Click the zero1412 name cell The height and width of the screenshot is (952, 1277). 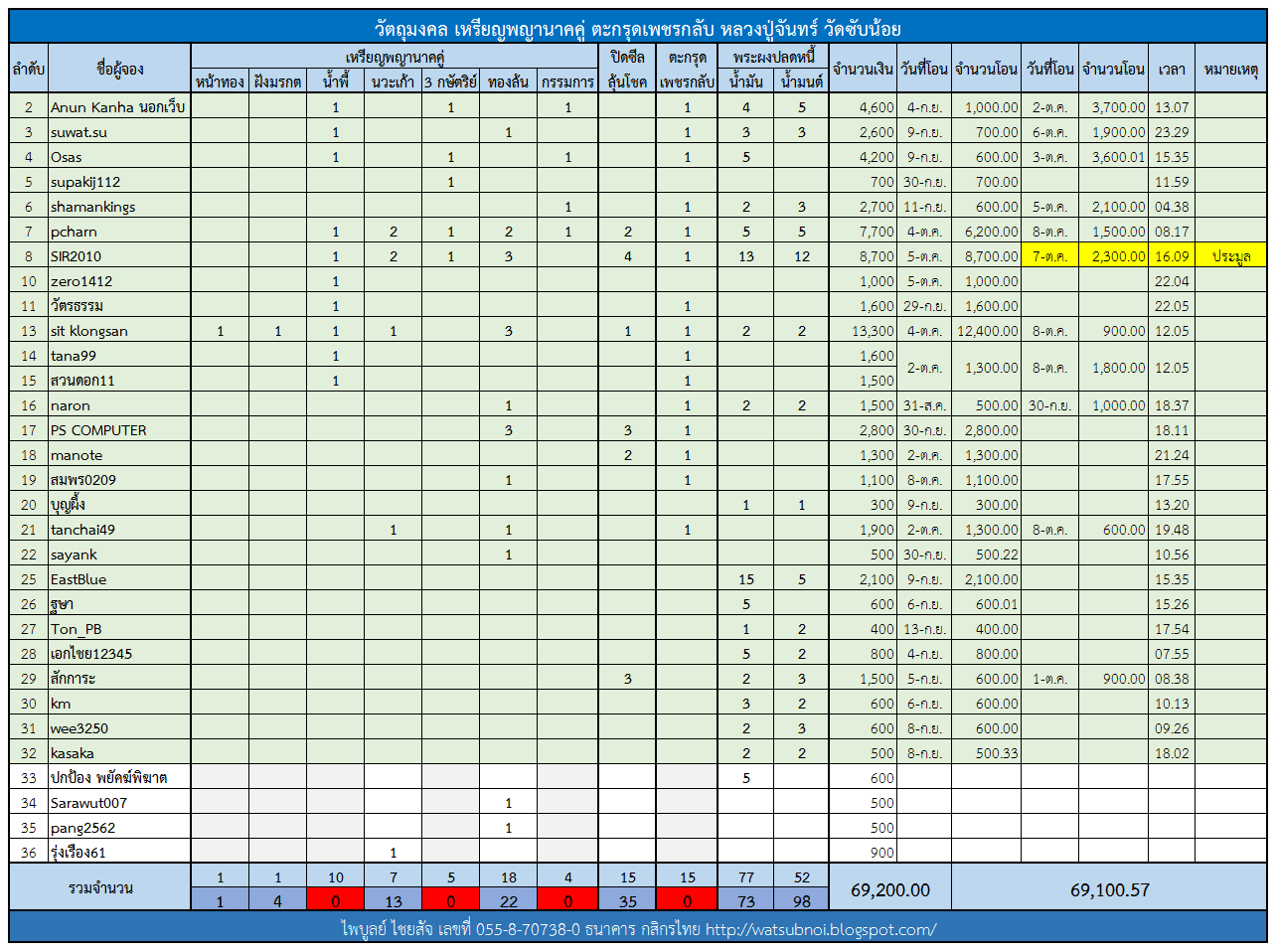coord(119,281)
